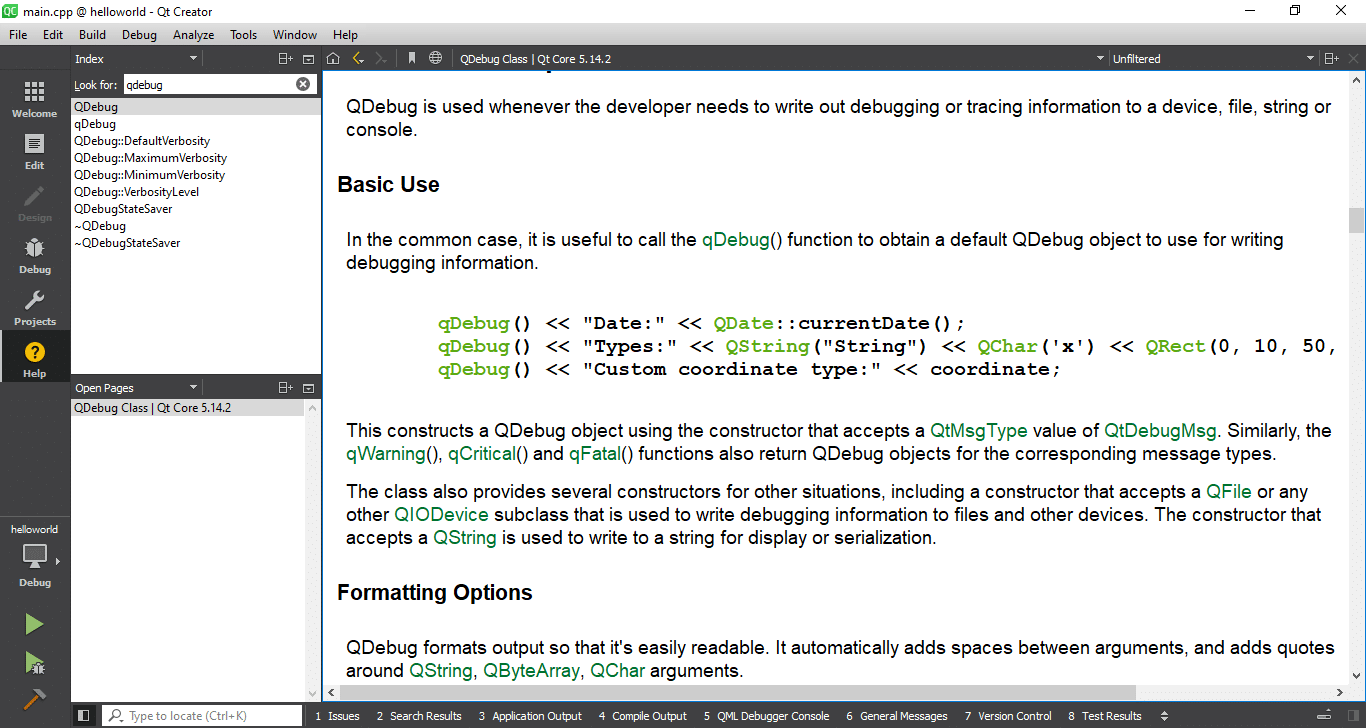Image resolution: width=1366 pixels, height=728 pixels.
Task: Go to help Home page icon
Action: (x=333, y=59)
